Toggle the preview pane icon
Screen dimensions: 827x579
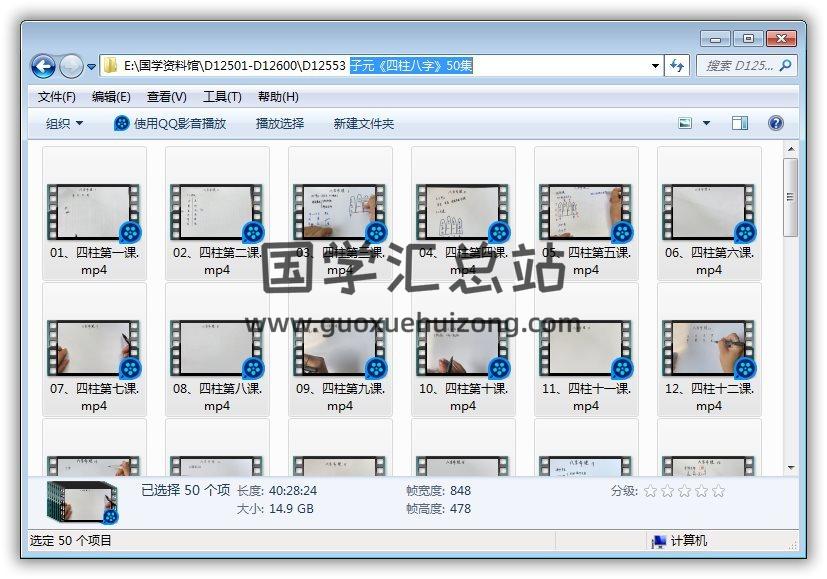pyautogui.click(x=740, y=123)
